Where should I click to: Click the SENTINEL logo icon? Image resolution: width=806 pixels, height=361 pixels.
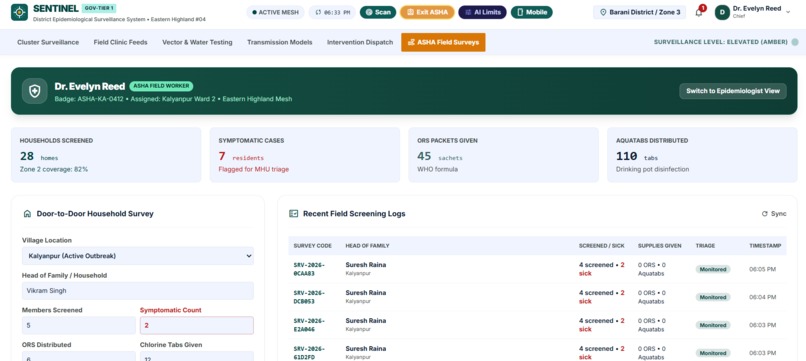coord(20,12)
